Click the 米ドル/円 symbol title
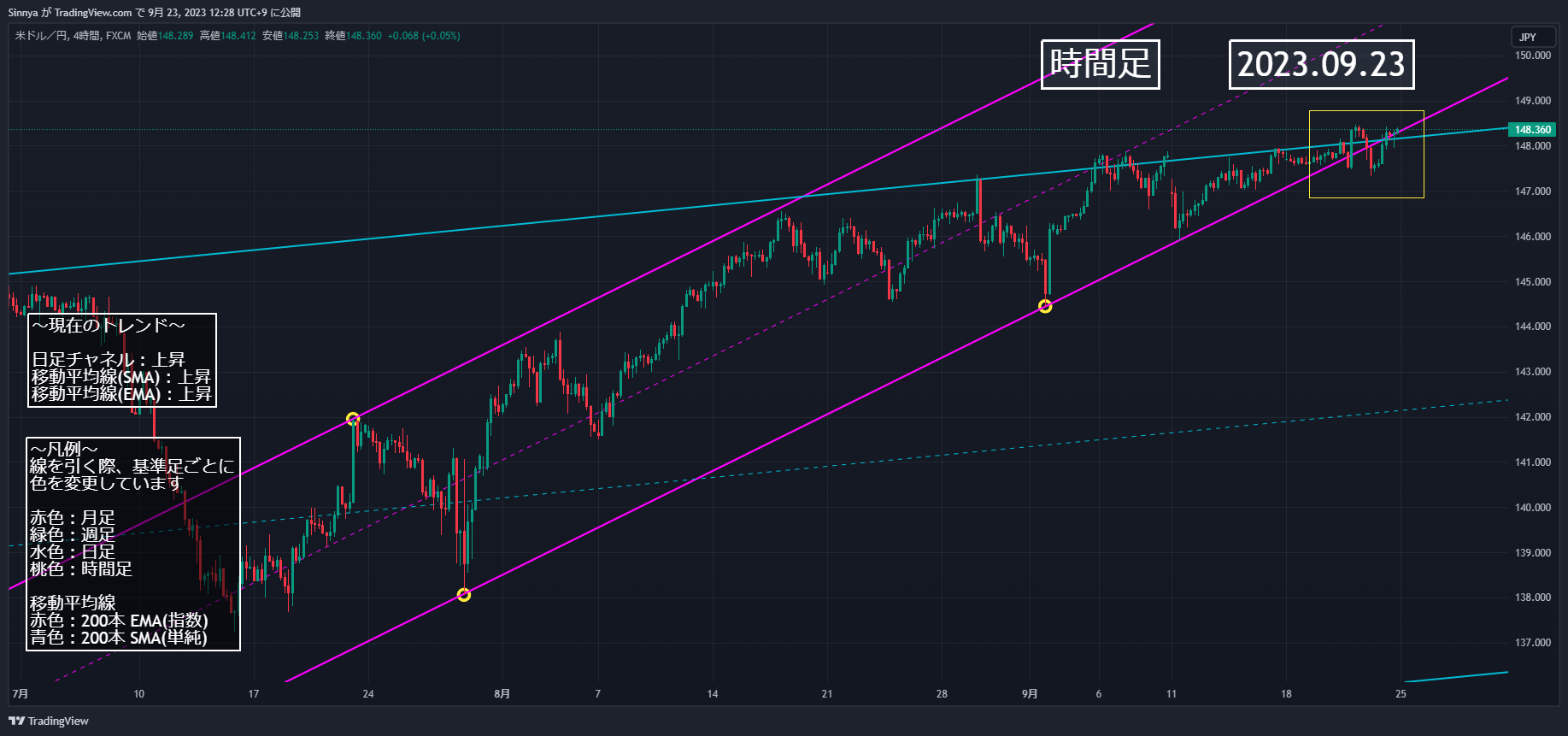The image size is (1568, 736). (41, 36)
